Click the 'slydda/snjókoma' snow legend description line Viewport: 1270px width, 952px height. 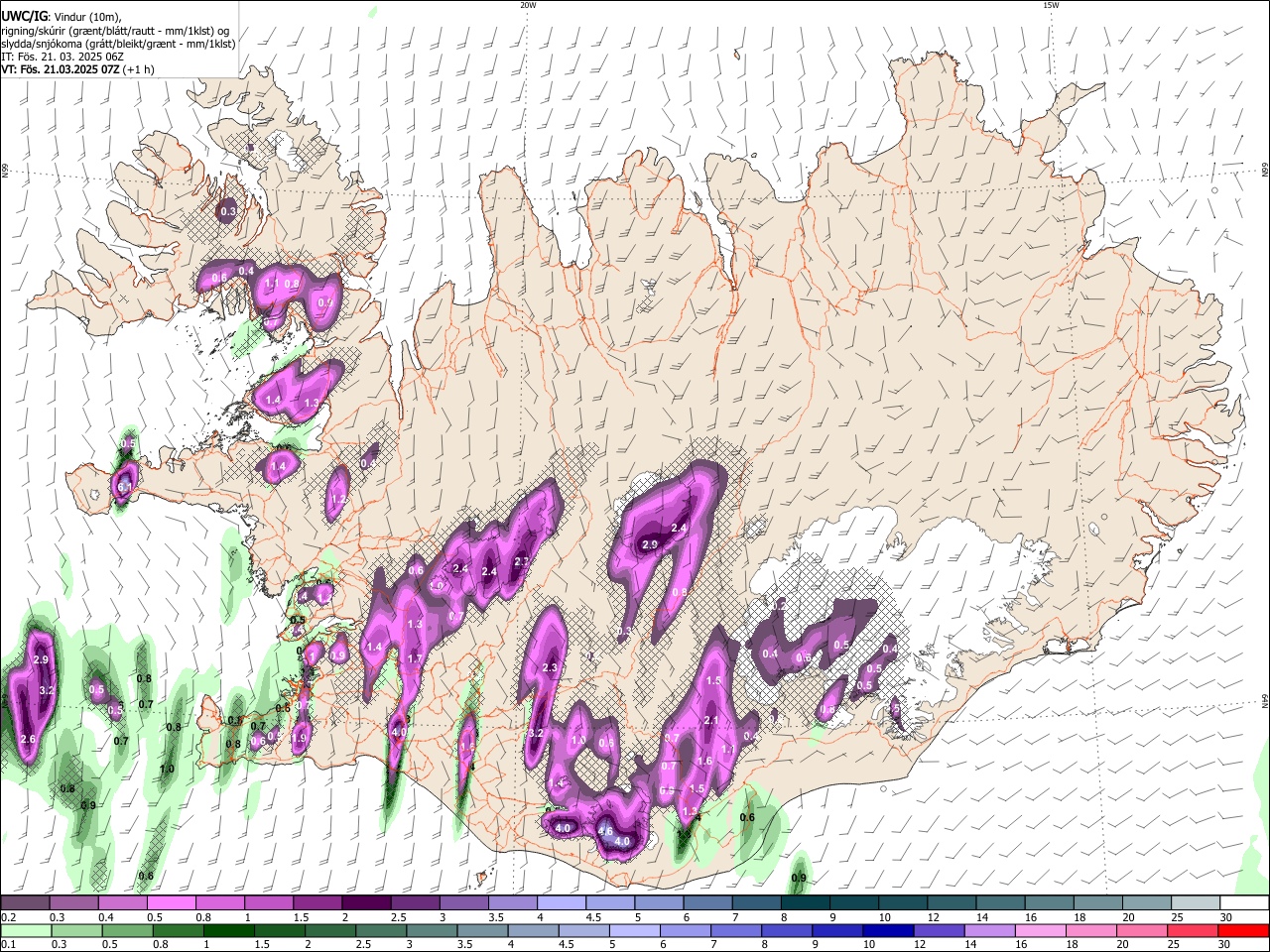coord(118,44)
